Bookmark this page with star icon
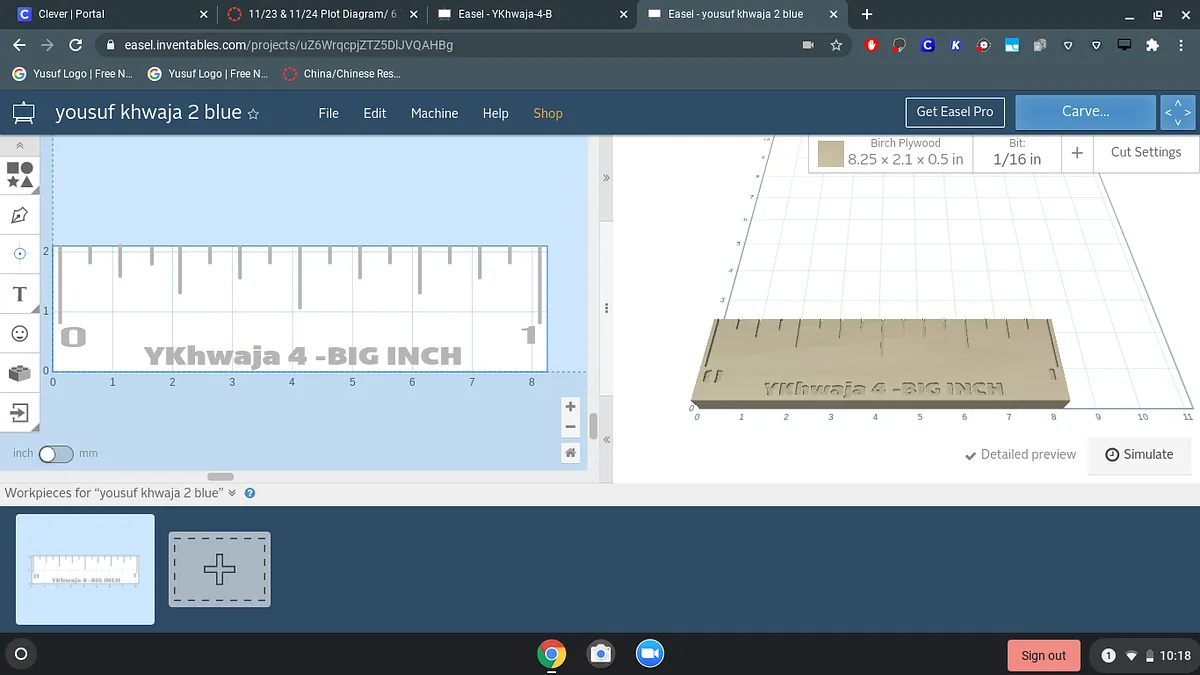The height and width of the screenshot is (675, 1200). point(836,45)
